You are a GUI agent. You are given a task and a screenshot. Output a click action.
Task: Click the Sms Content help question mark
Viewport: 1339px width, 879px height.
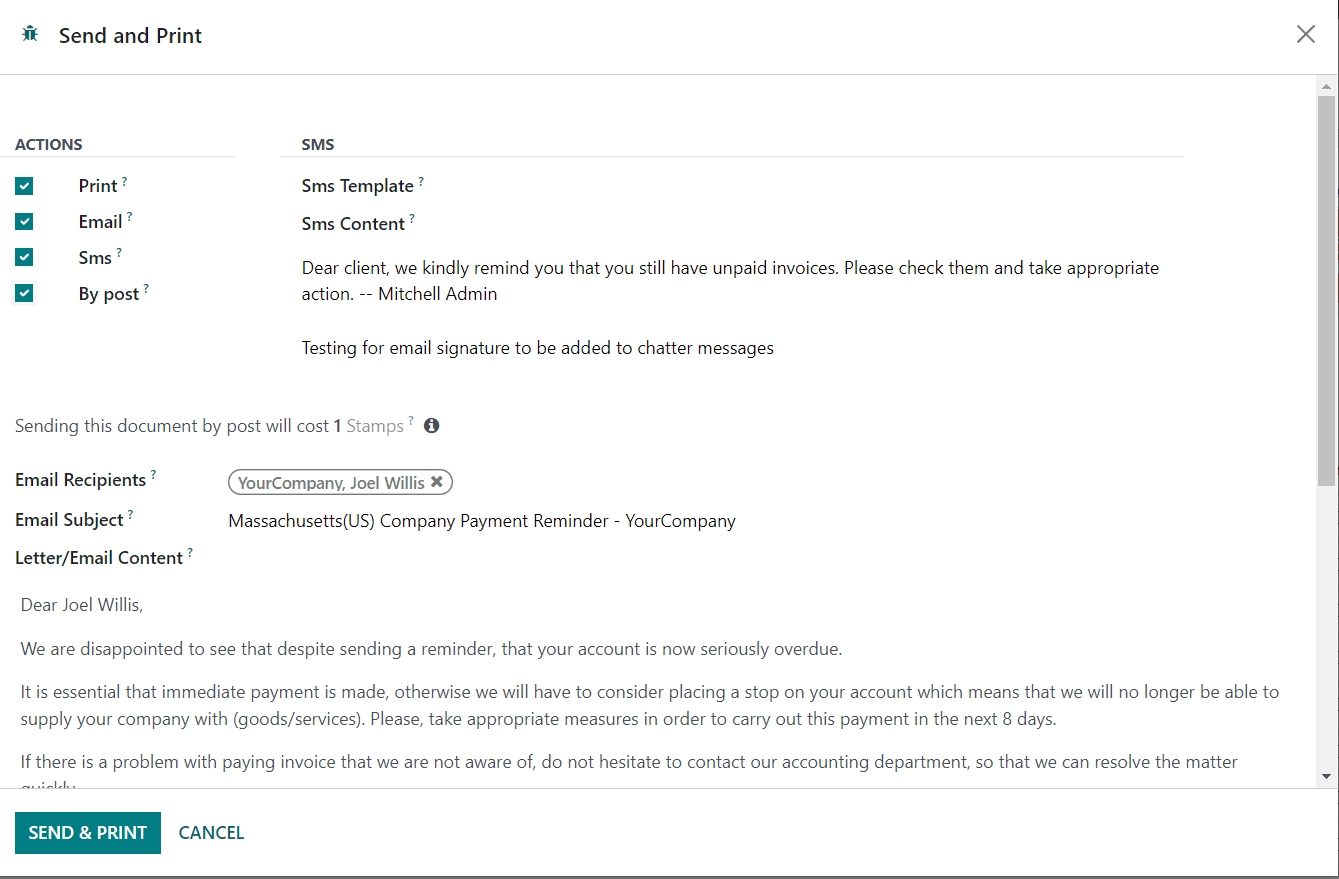click(412, 219)
